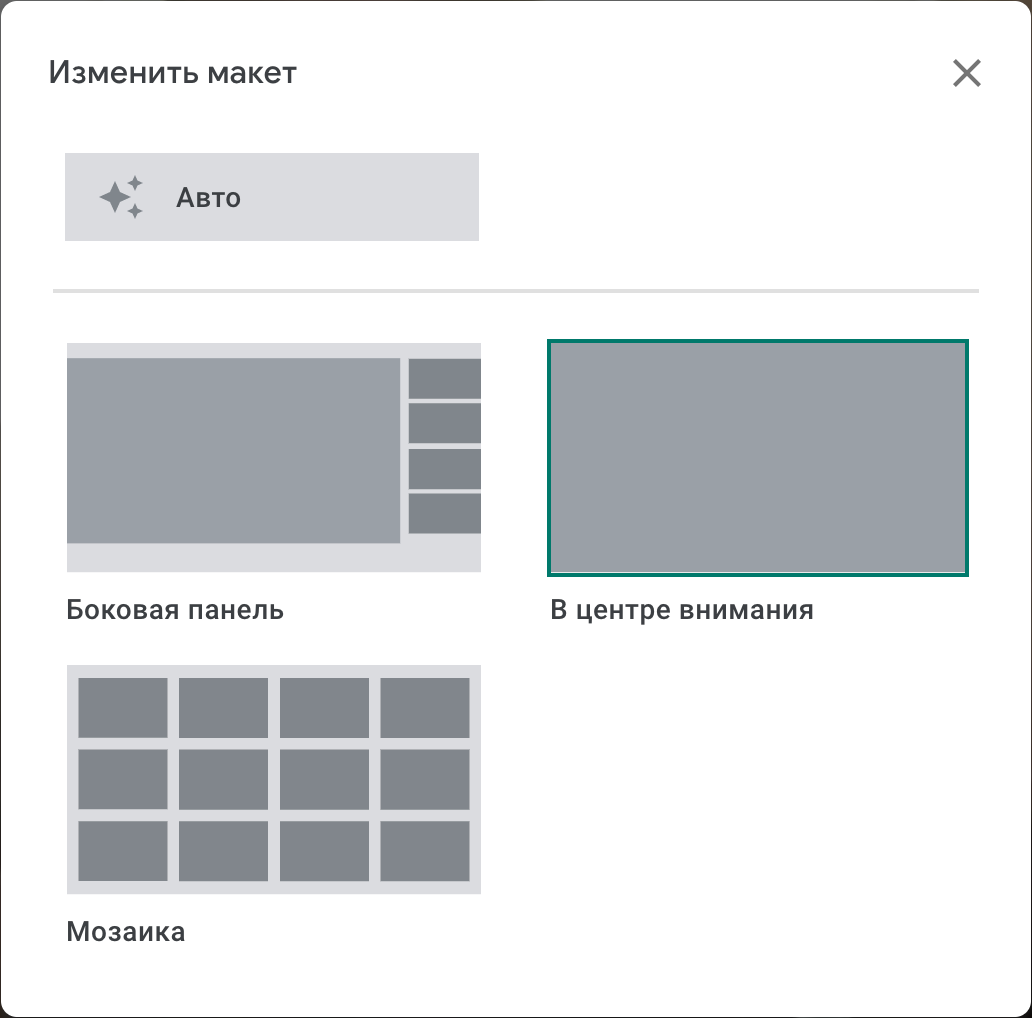Image resolution: width=1032 pixels, height=1018 pixels.
Task: Click the topmost small tile in sidebar preview
Action: 444,378
